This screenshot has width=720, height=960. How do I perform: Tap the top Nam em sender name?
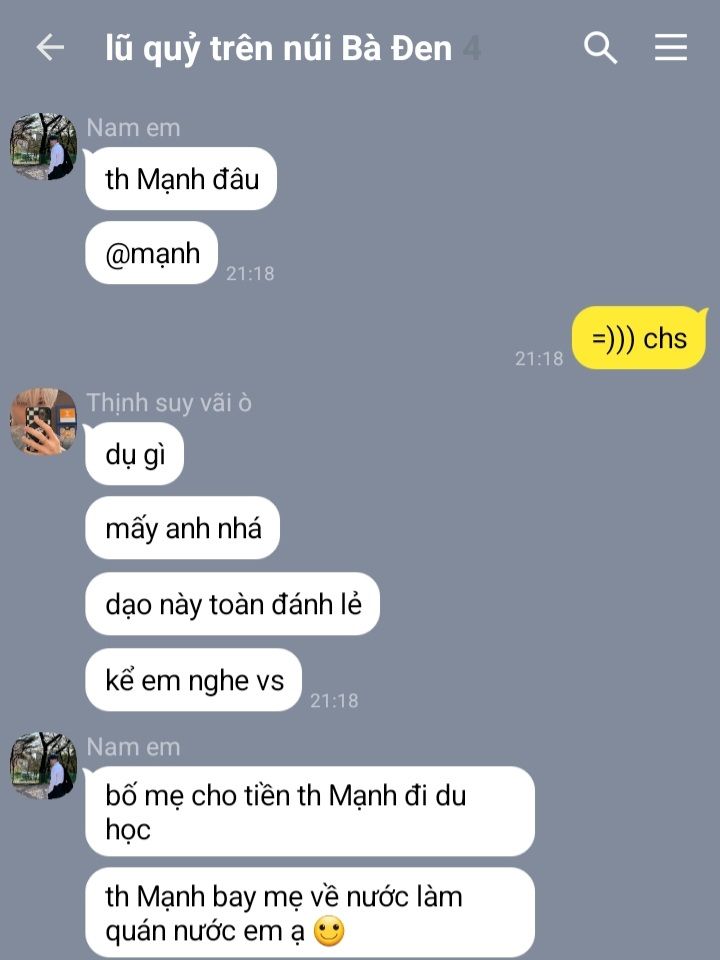(133, 128)
